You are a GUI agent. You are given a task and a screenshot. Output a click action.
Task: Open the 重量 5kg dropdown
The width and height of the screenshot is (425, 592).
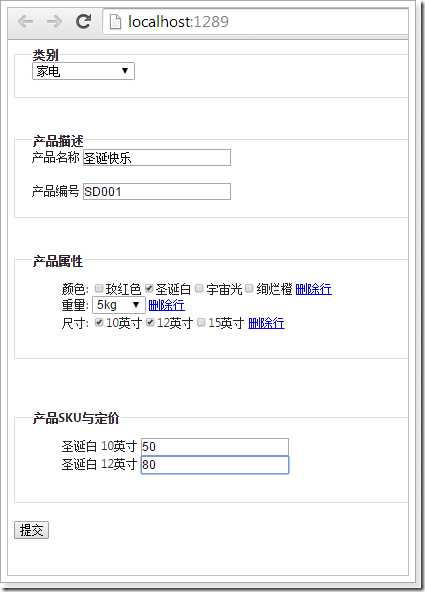click(x=119, y=305)
